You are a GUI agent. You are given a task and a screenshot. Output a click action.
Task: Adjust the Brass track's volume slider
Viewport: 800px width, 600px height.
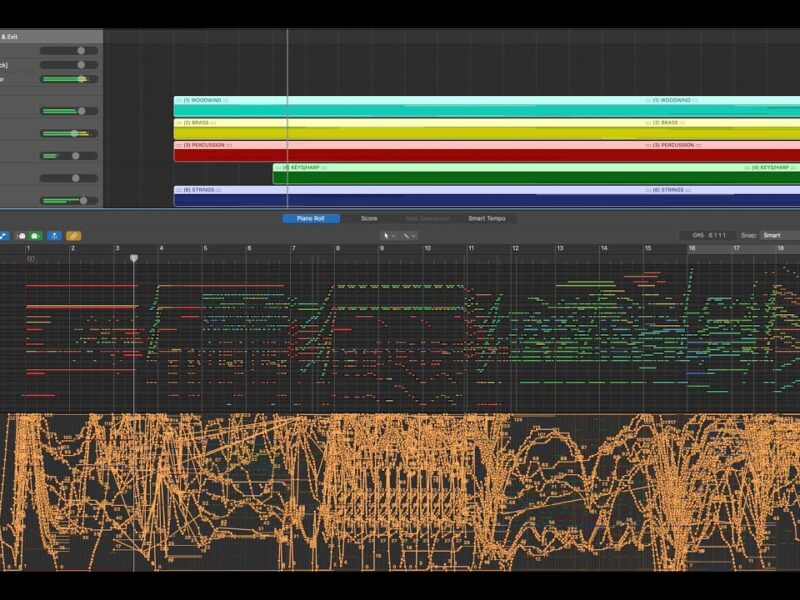[69, 133]
